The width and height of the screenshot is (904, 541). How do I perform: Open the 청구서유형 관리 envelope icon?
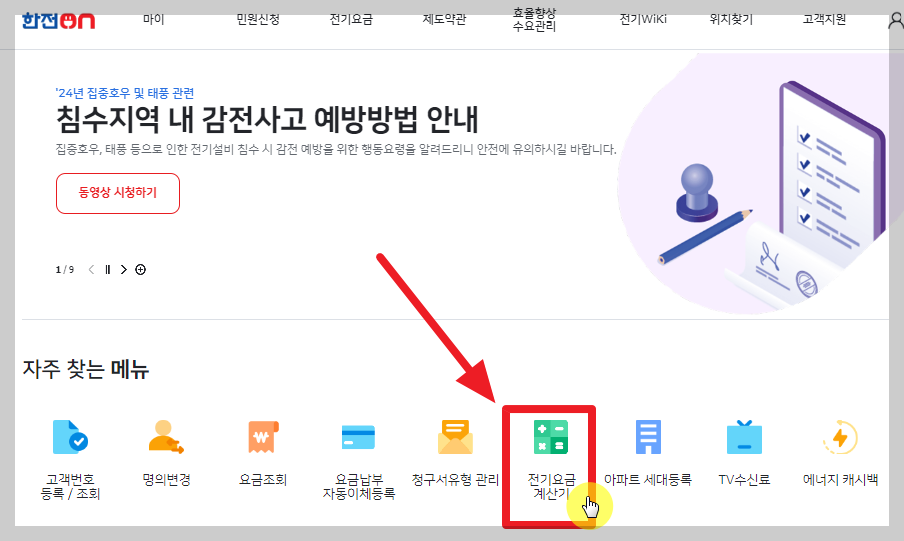coord(455,437)
